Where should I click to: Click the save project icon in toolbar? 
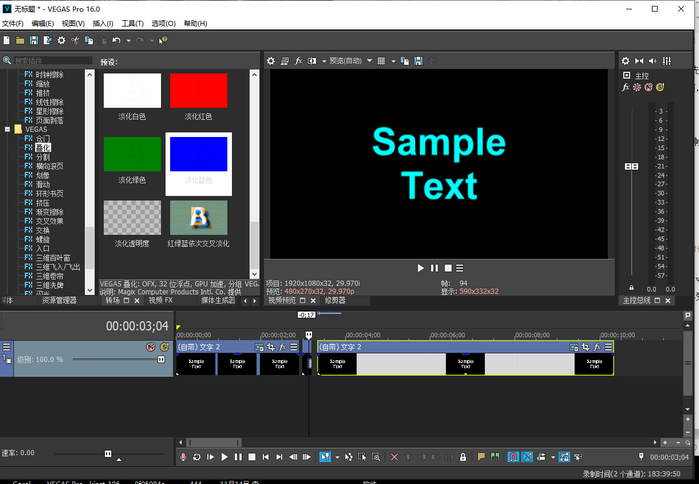(x=33, y=41)
